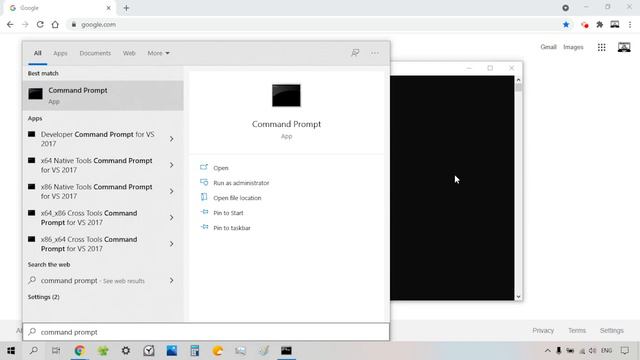Open Chrome from the taskbar
The width and height of the screenshot is (640, 360).
click(80, 351)
